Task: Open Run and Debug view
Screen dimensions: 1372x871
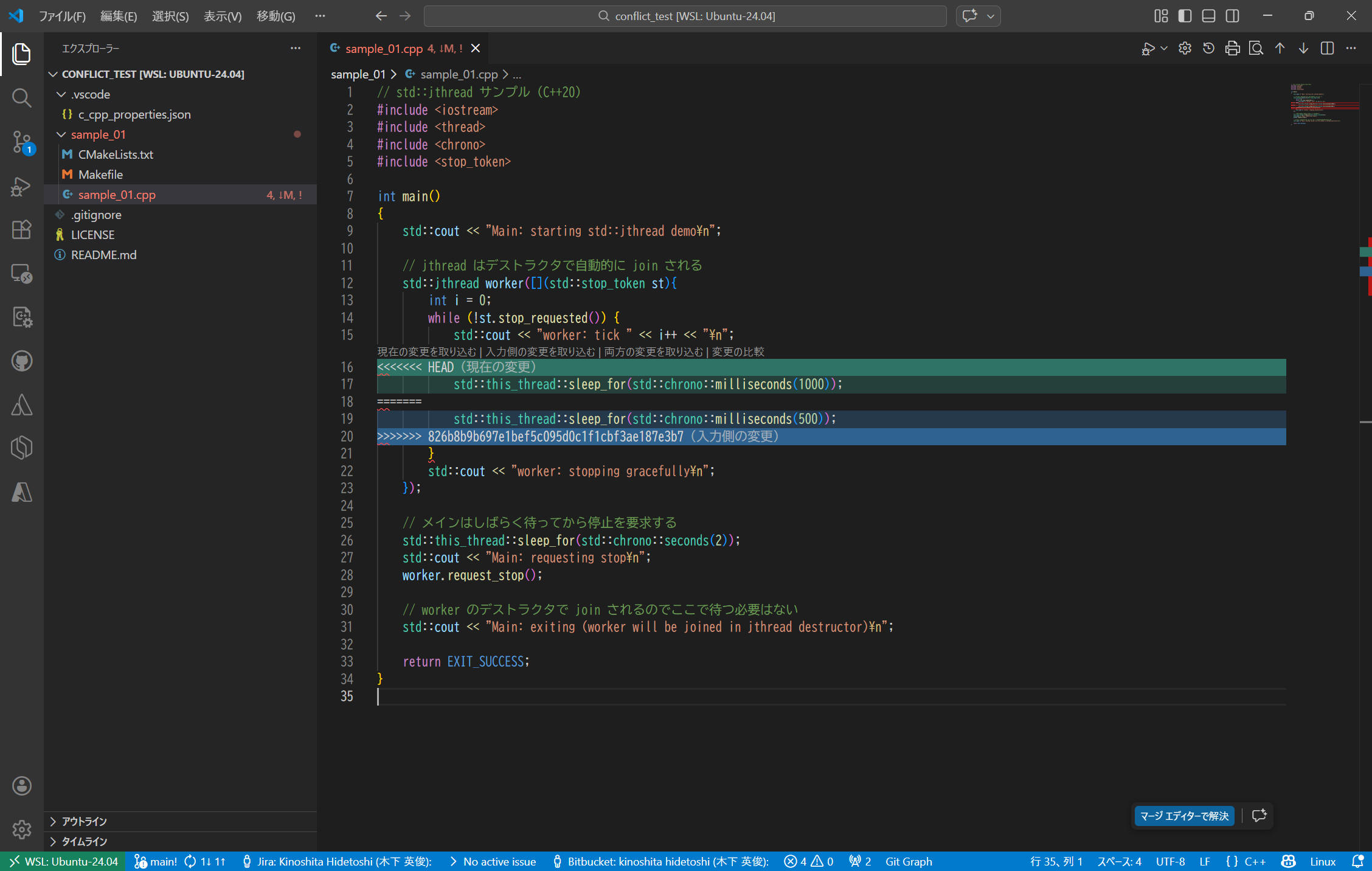Action: click(x=22, y=186)
